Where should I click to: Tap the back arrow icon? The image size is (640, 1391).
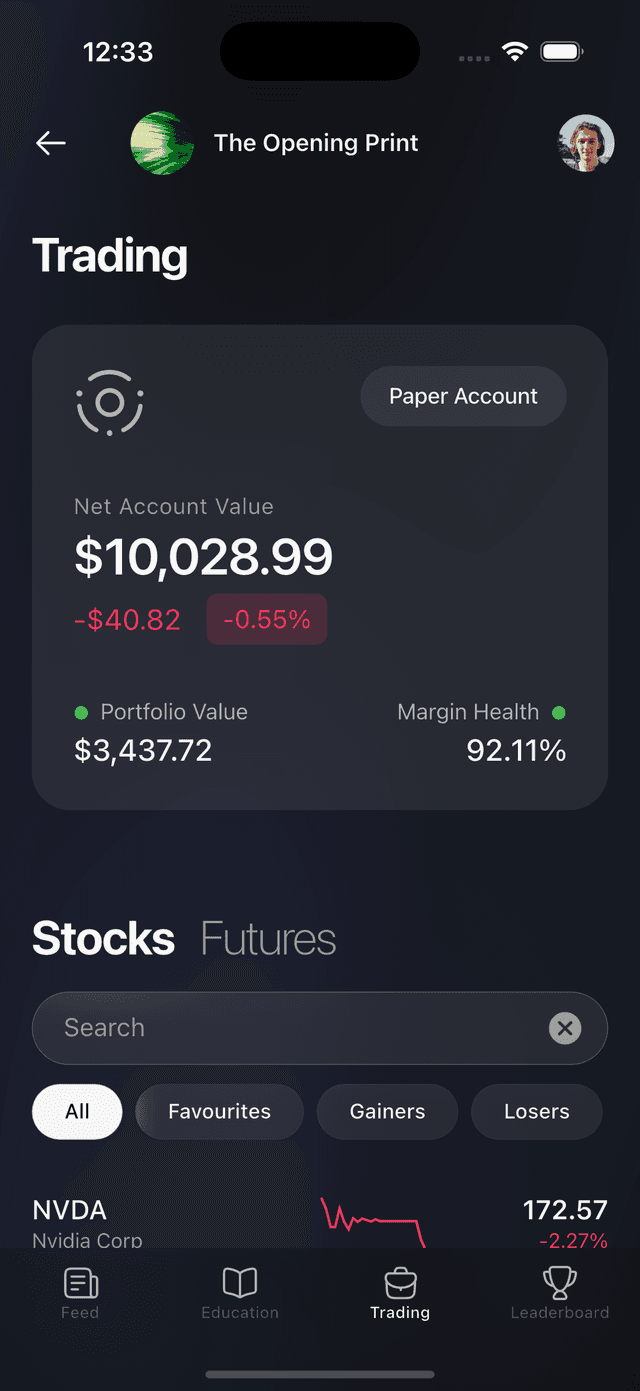pos(51,143)
